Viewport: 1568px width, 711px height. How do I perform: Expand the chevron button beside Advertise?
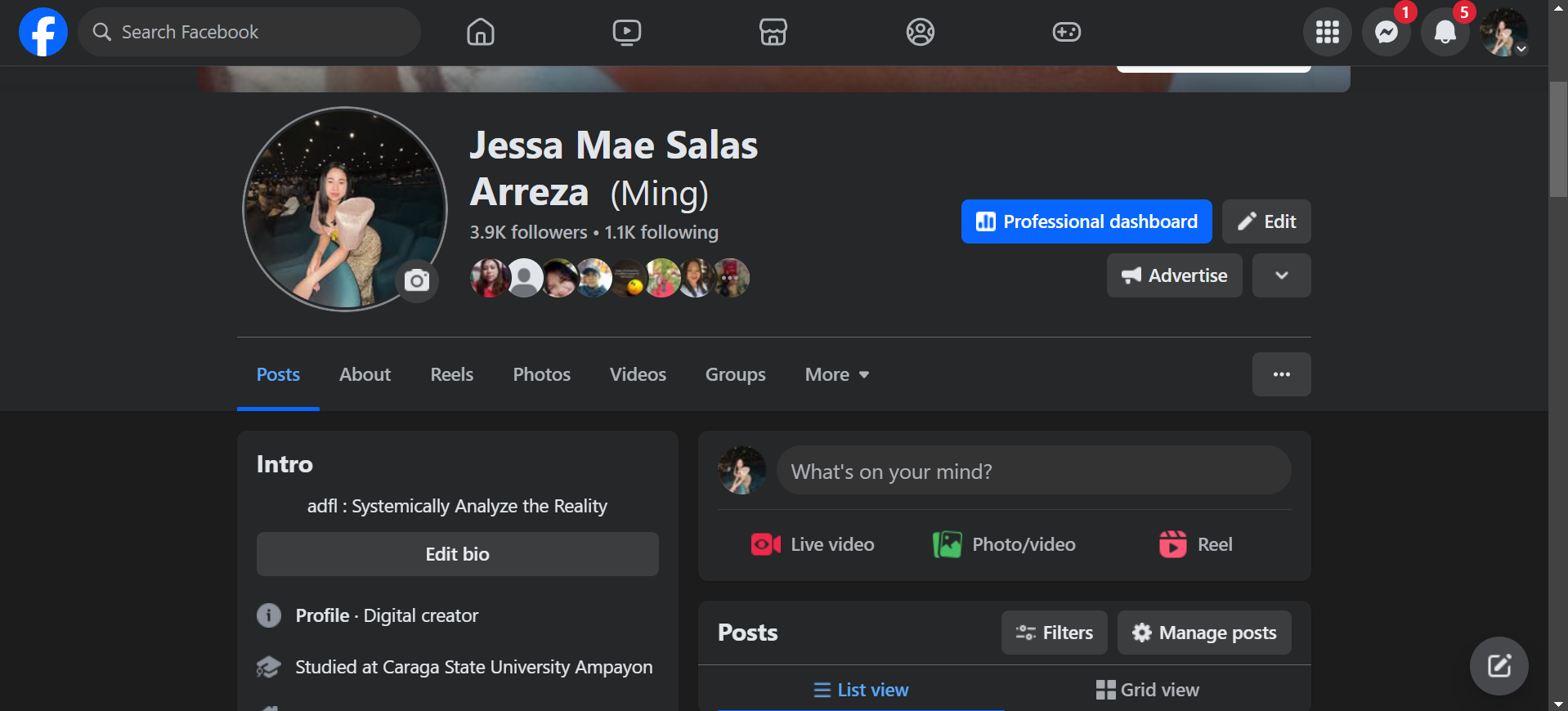pos(1281,275)
